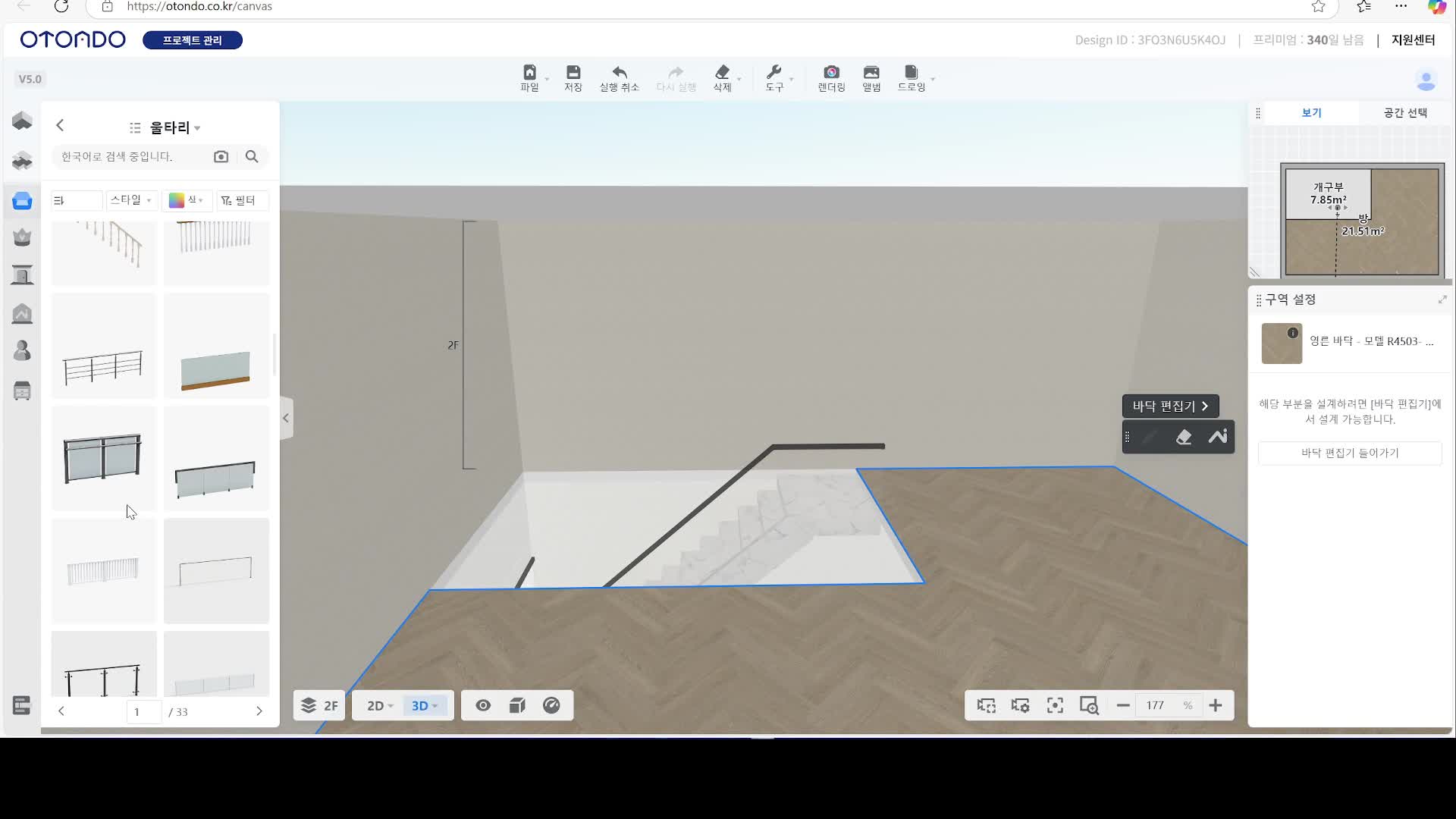Screen dimensions: 1456x819
Task: Switch to the 공간 선택 tab
Action: pyautogui.click(x=1404, y=113)
